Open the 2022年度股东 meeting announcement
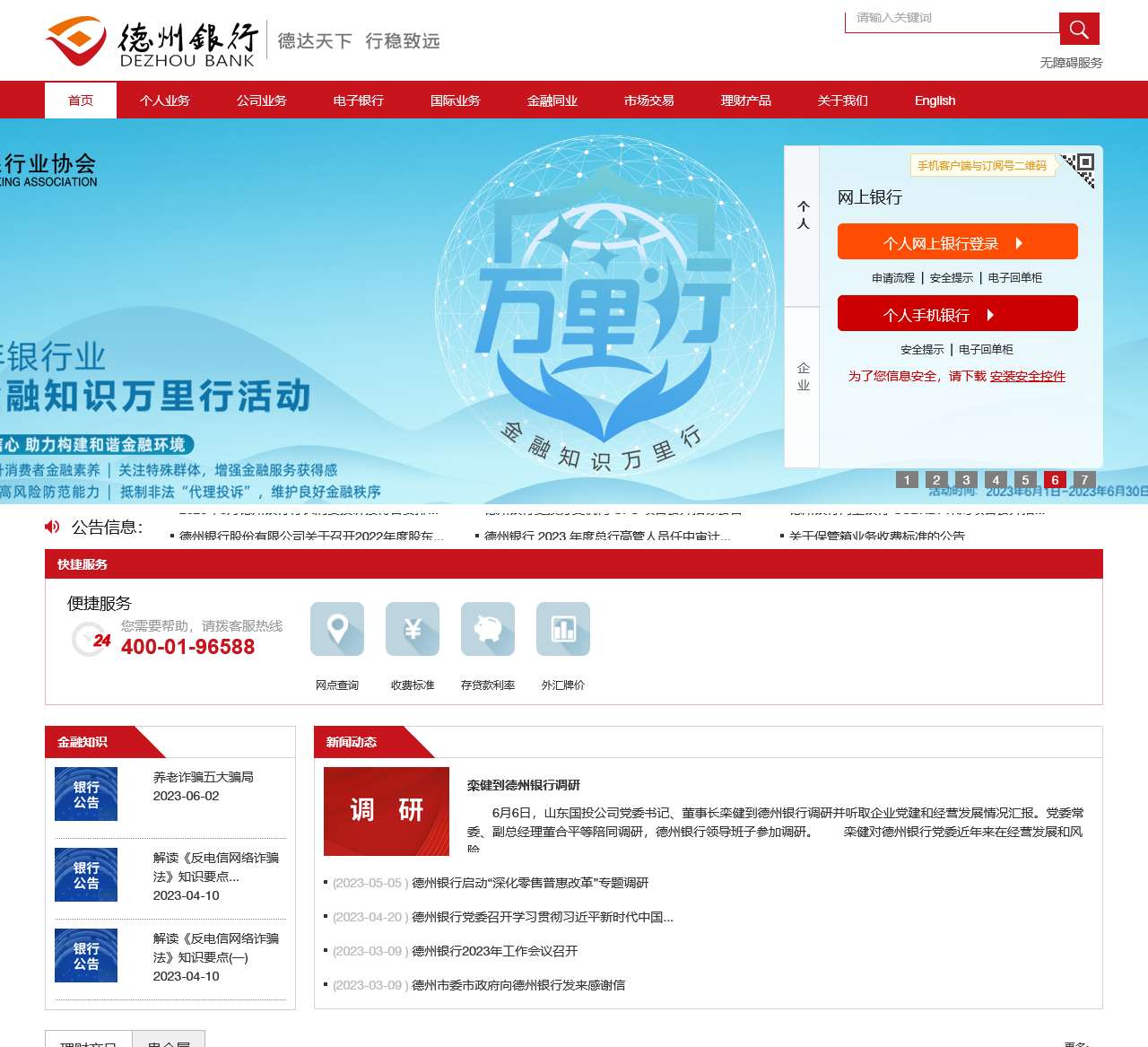 coord(310,536)
